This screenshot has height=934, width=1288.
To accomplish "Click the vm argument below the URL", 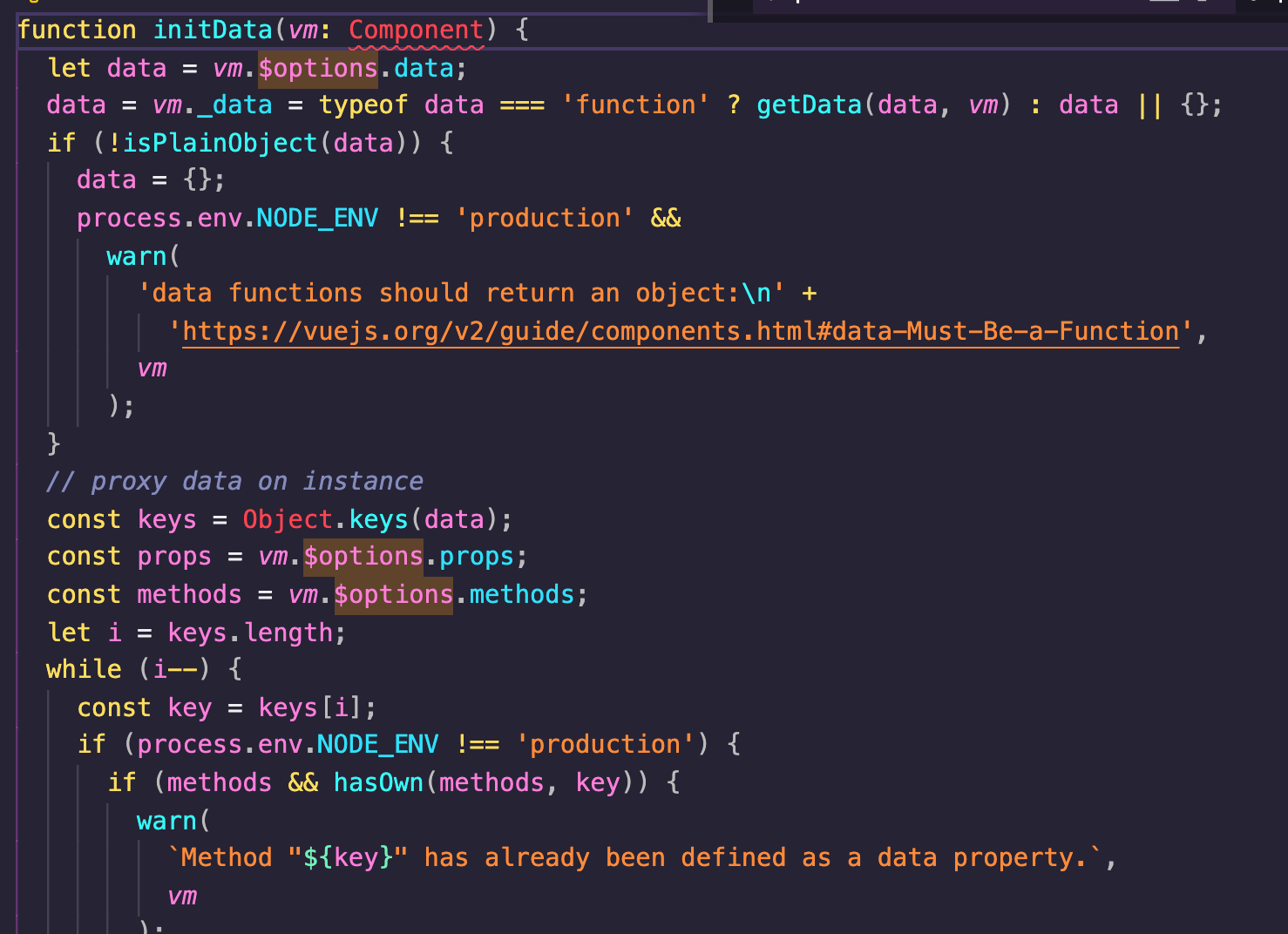I will click(x=153, y=369).
